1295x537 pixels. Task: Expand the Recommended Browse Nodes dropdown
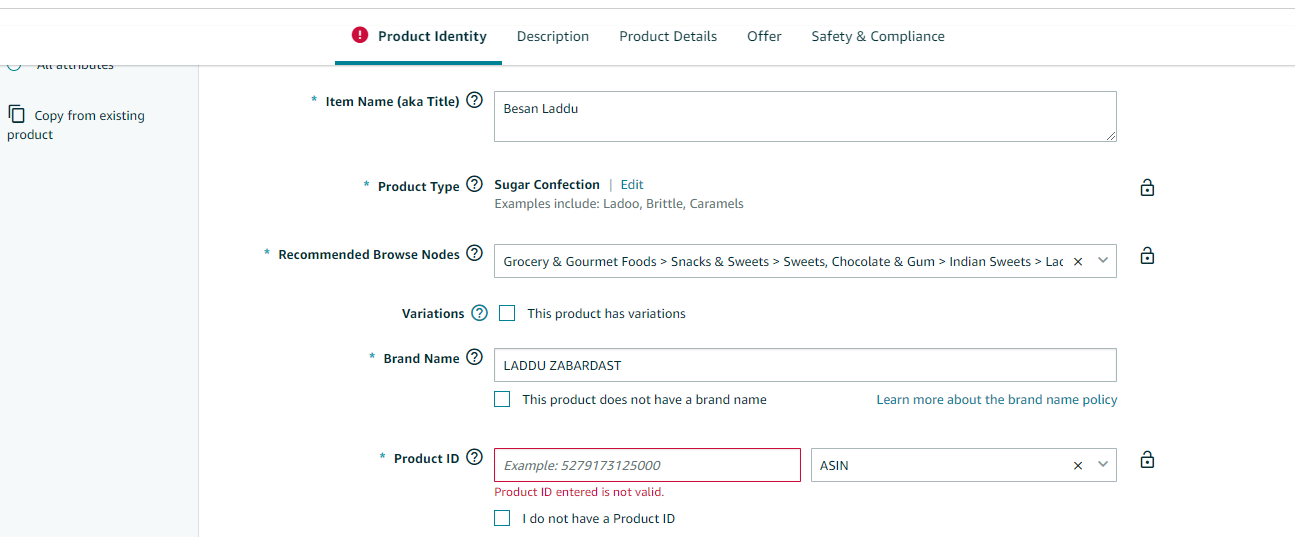pos(1103,261)
